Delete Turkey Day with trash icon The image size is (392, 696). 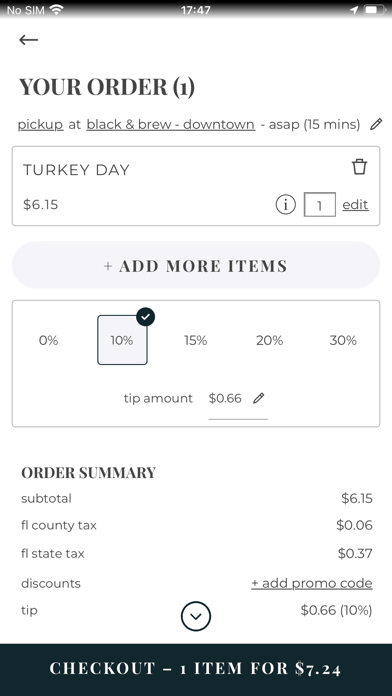[359, 167]
